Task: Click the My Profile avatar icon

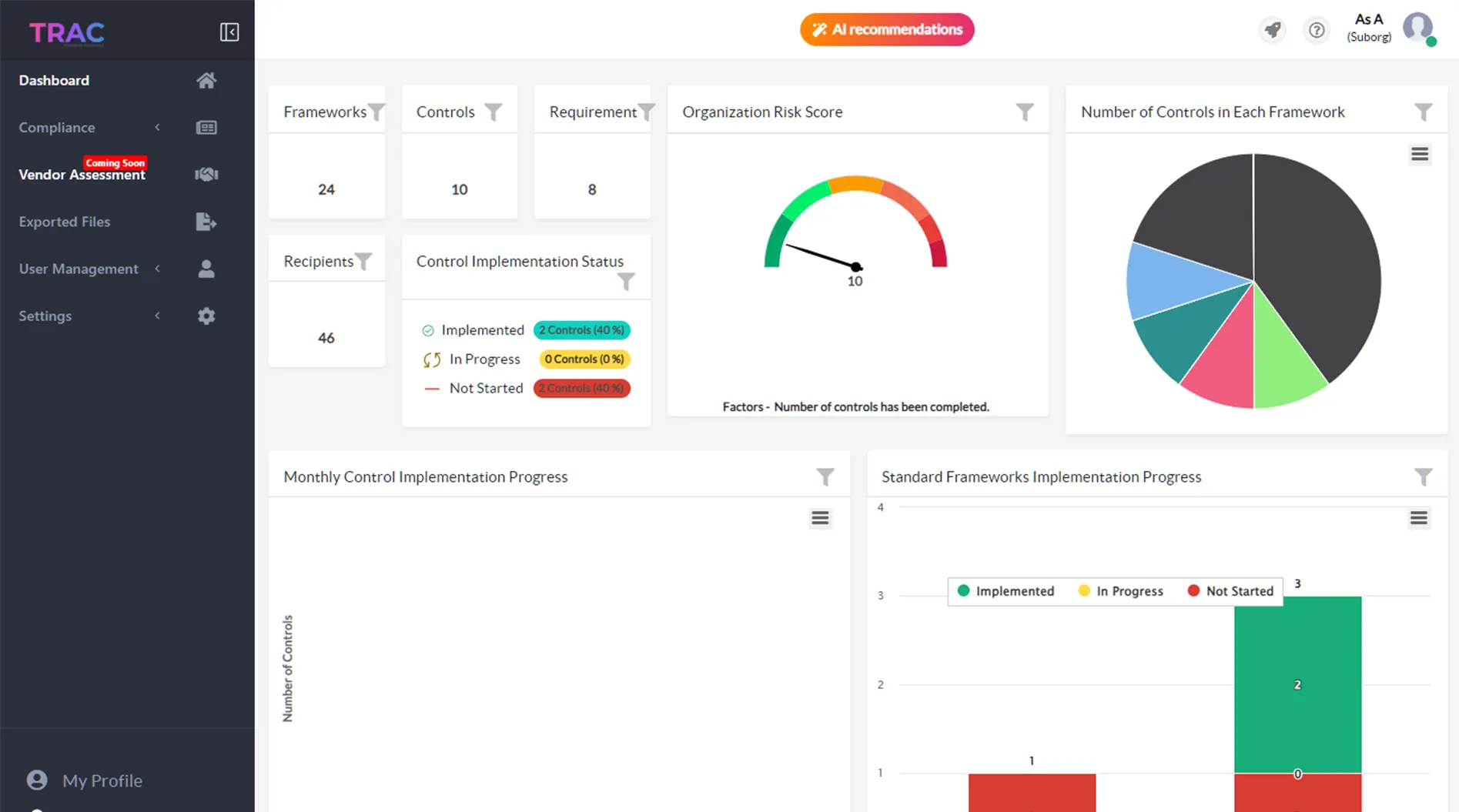Action: point(37,780)
